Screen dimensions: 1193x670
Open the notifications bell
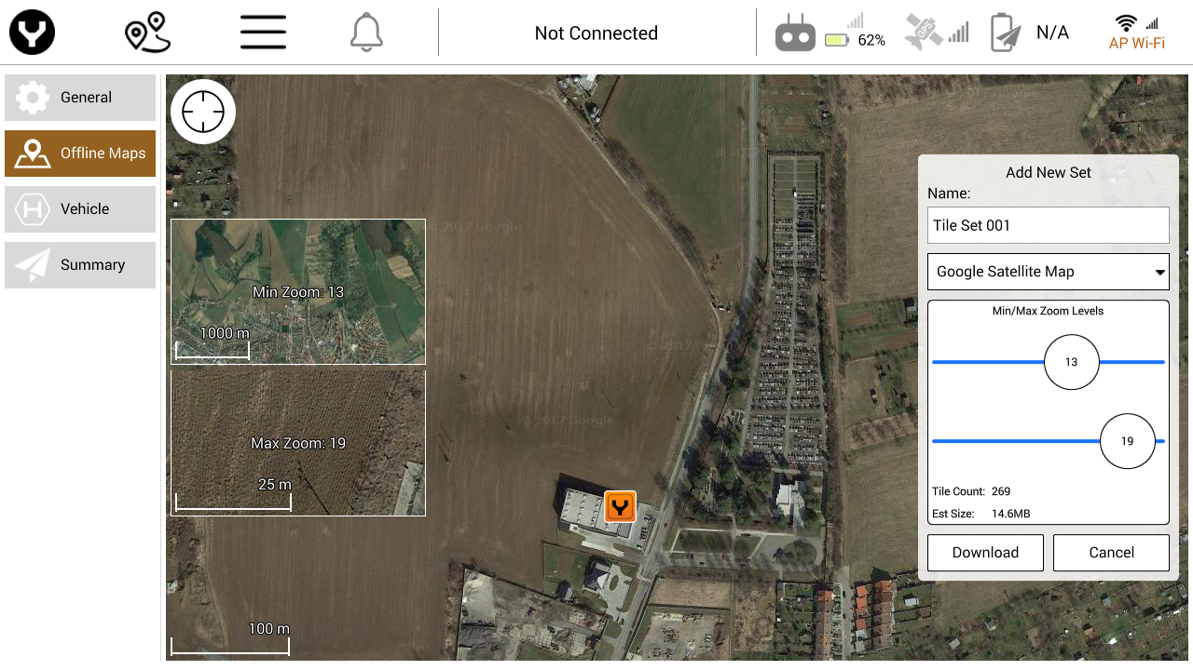(x=366, y=32)
